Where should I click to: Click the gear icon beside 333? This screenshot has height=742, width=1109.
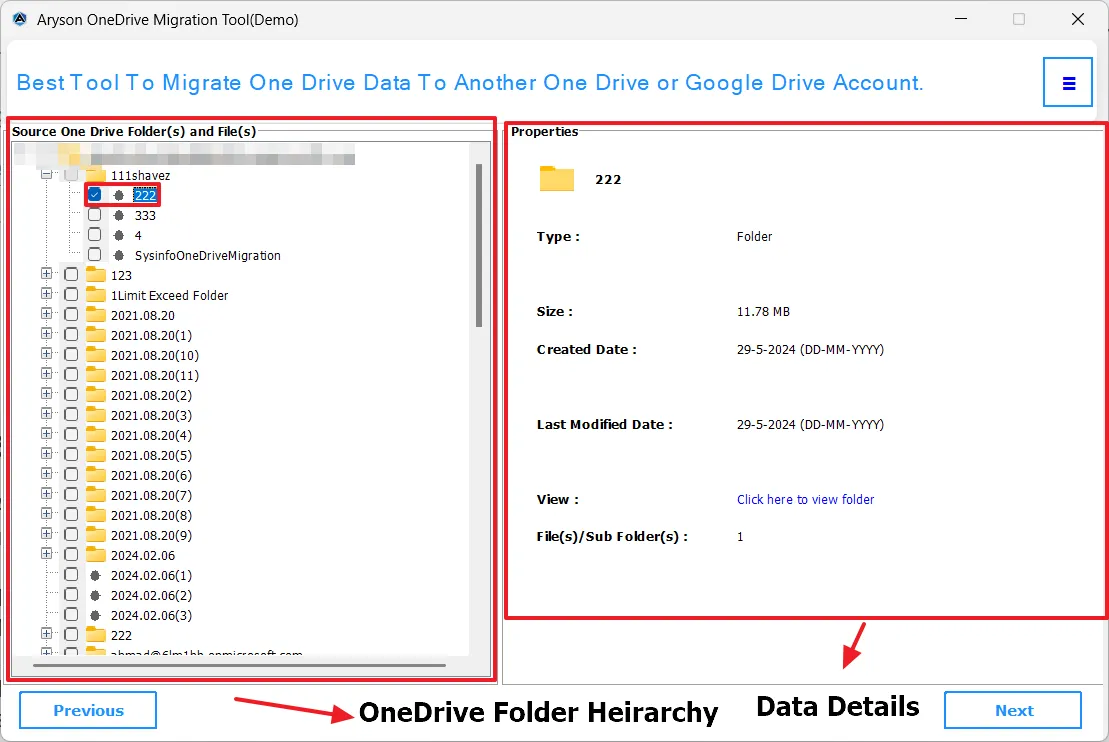click(119, 215)
